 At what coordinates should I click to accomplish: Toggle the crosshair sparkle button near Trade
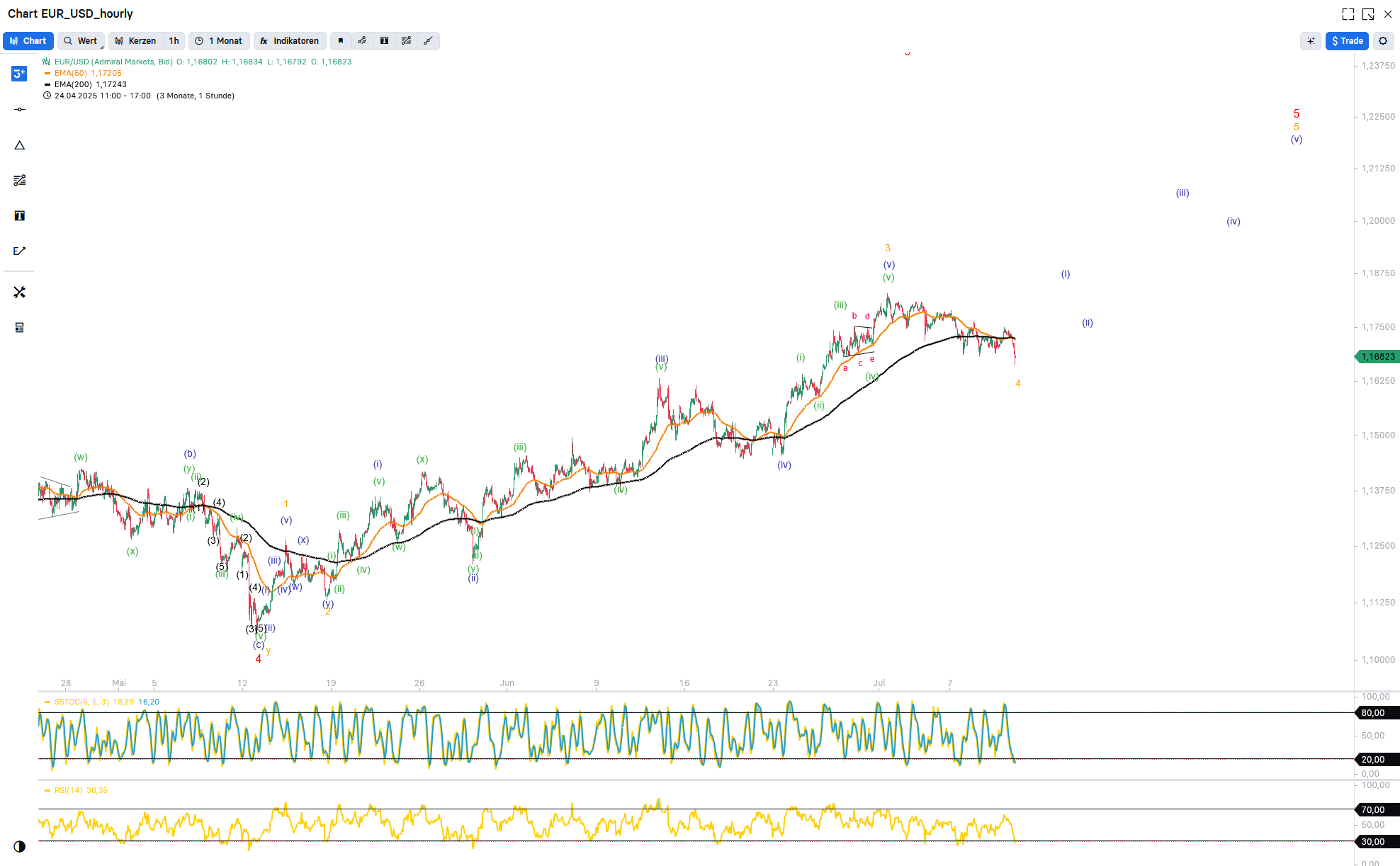tap(1311, 41)
